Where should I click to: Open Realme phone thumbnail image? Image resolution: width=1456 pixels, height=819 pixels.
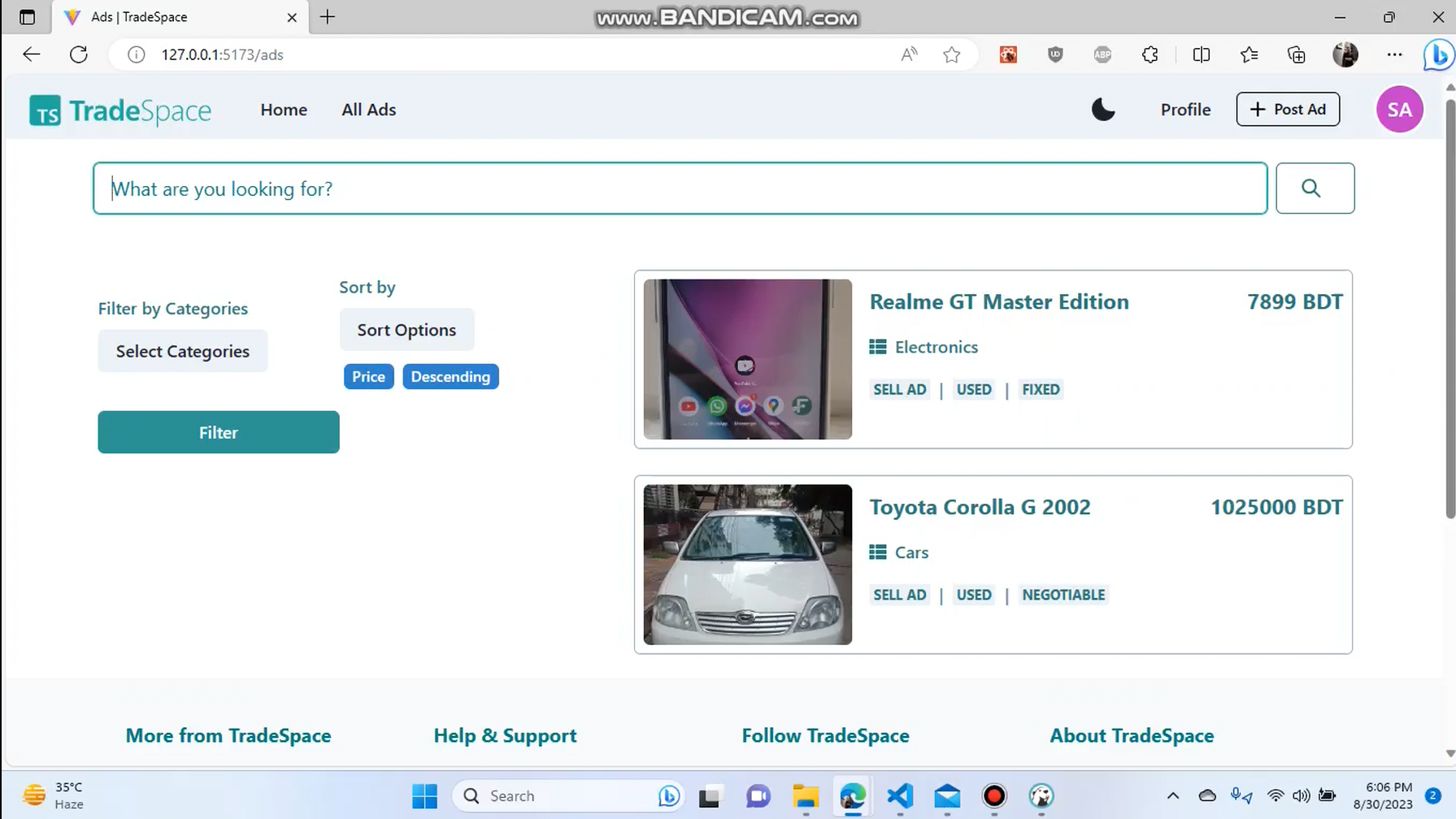pos(747,359)
